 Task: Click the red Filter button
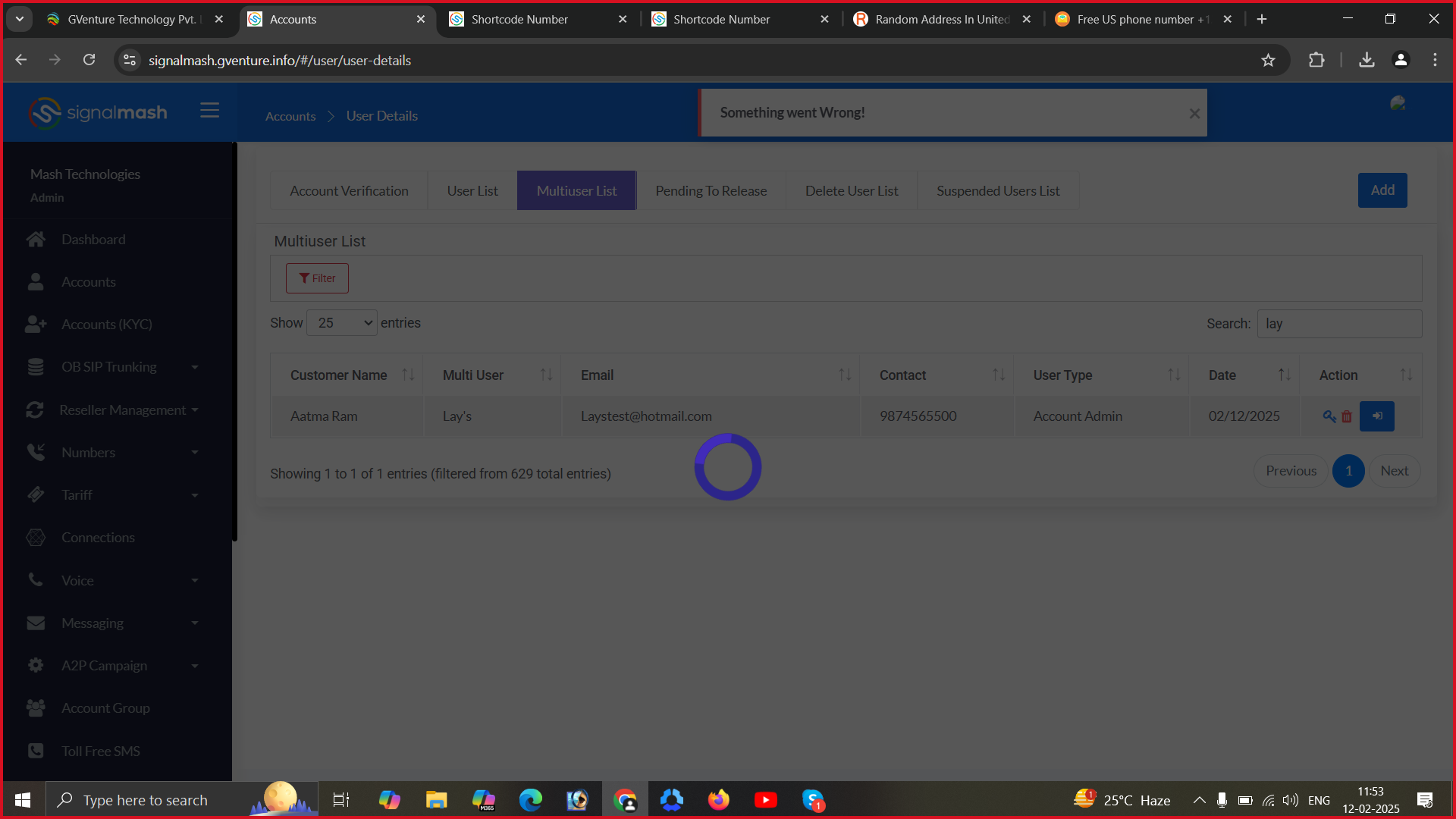coord(317,278)
